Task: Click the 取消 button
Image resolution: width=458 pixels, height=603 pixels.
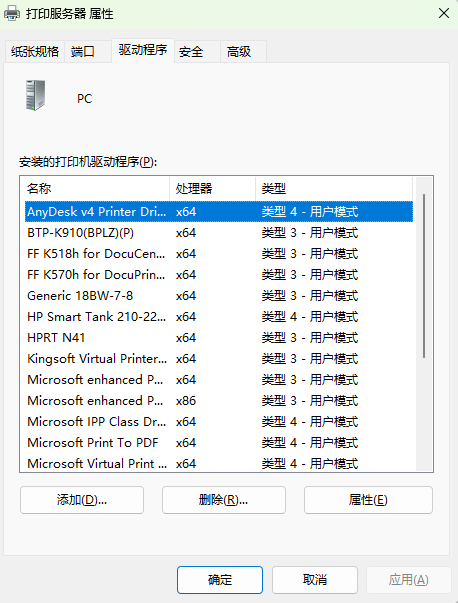Action: [x=315, y=580]
